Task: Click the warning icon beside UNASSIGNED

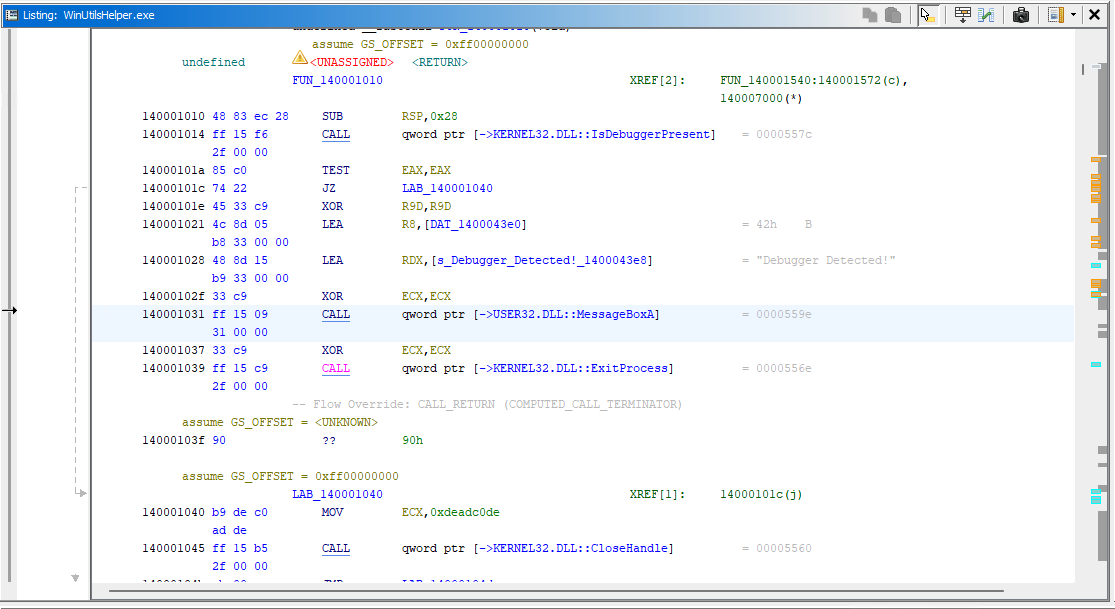Action: pyautogui.click(x=299, y=58)
